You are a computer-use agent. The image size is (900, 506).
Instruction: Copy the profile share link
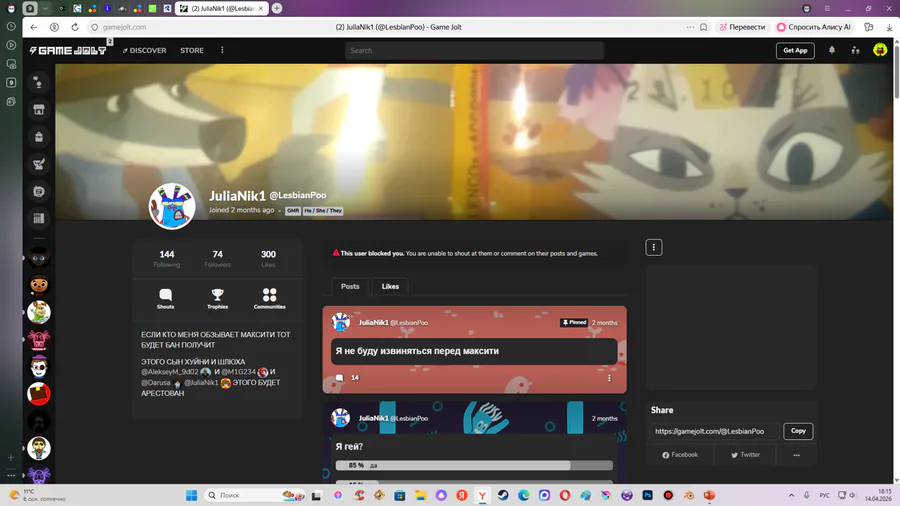[798, 431]
